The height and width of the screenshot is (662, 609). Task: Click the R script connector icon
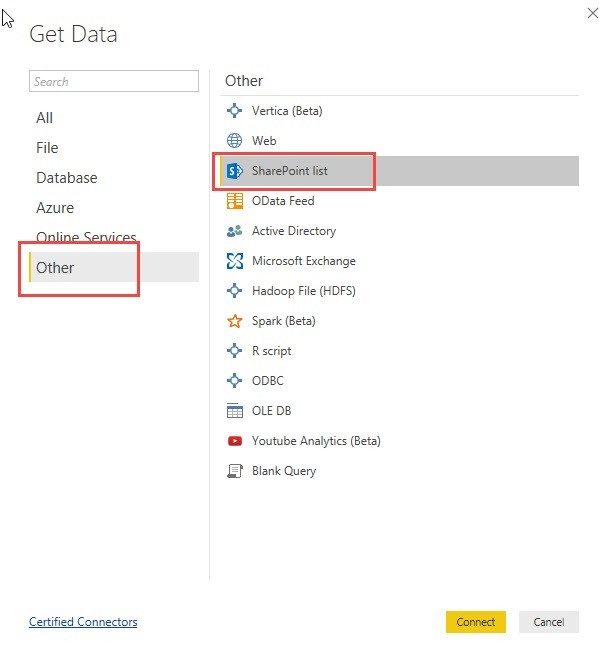click(x=234, y=351)
